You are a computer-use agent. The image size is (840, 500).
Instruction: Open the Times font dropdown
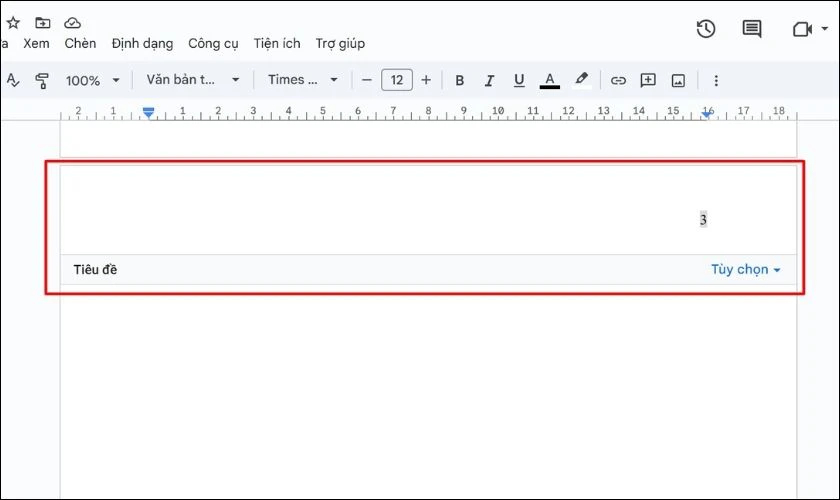[303, 80]
